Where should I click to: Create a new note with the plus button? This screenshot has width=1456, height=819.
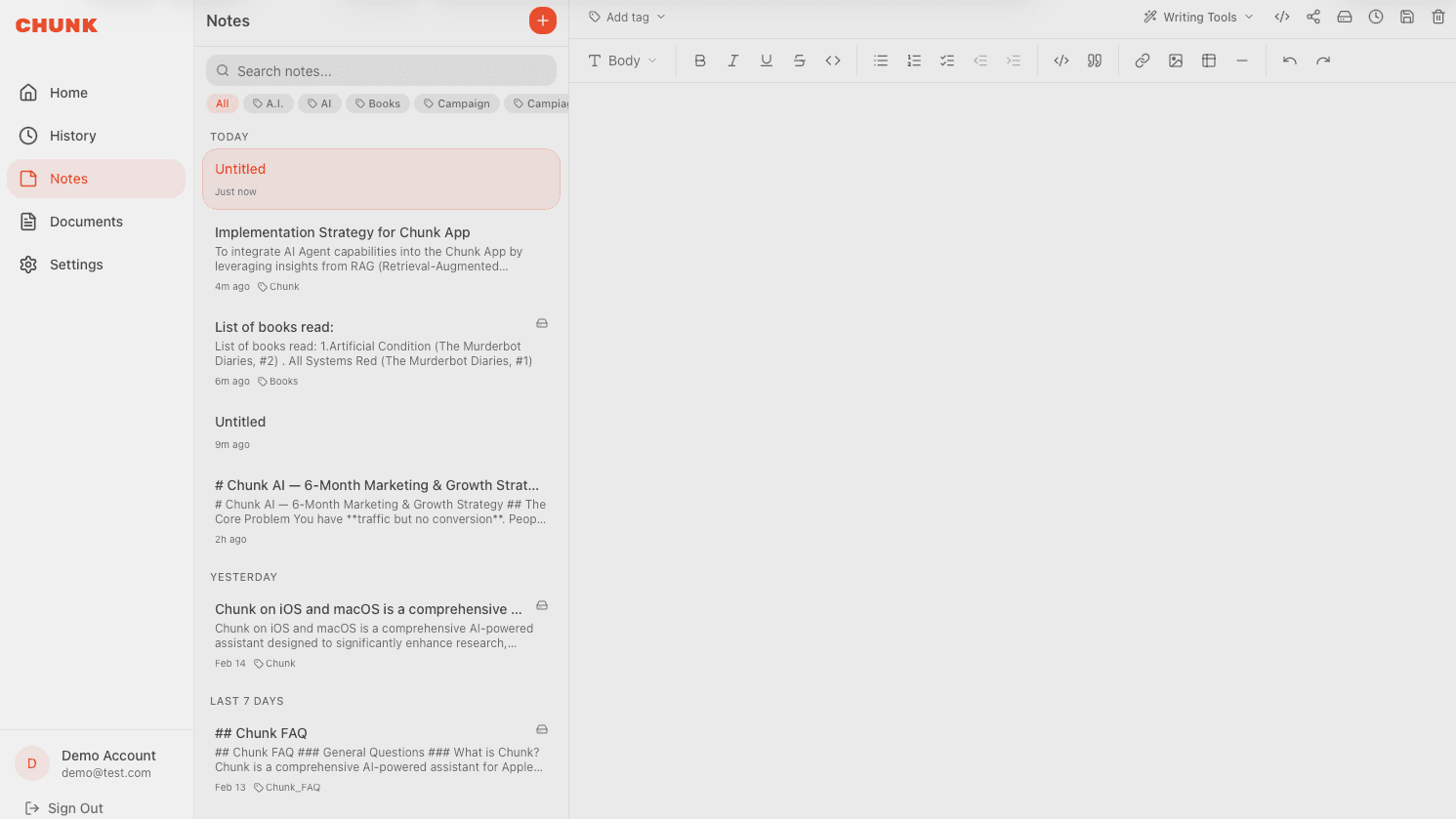tap(543, 20)
